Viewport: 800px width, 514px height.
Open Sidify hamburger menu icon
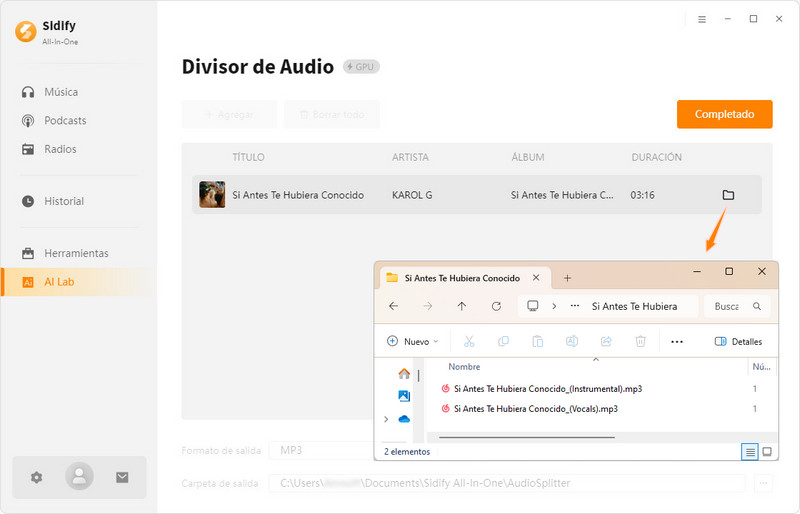click(702, 19)
